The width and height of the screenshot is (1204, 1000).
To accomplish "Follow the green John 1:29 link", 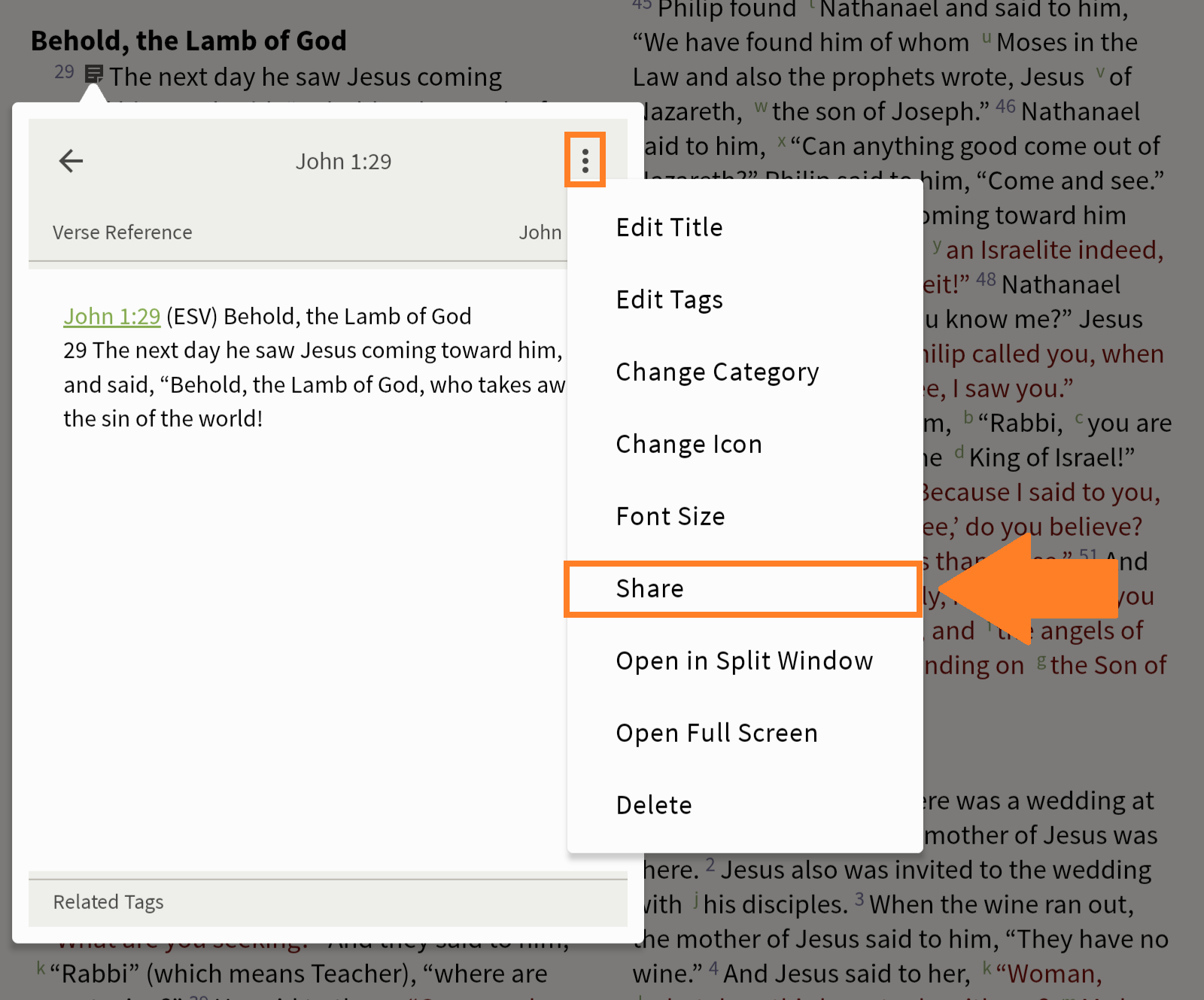I will pos(111,316).
